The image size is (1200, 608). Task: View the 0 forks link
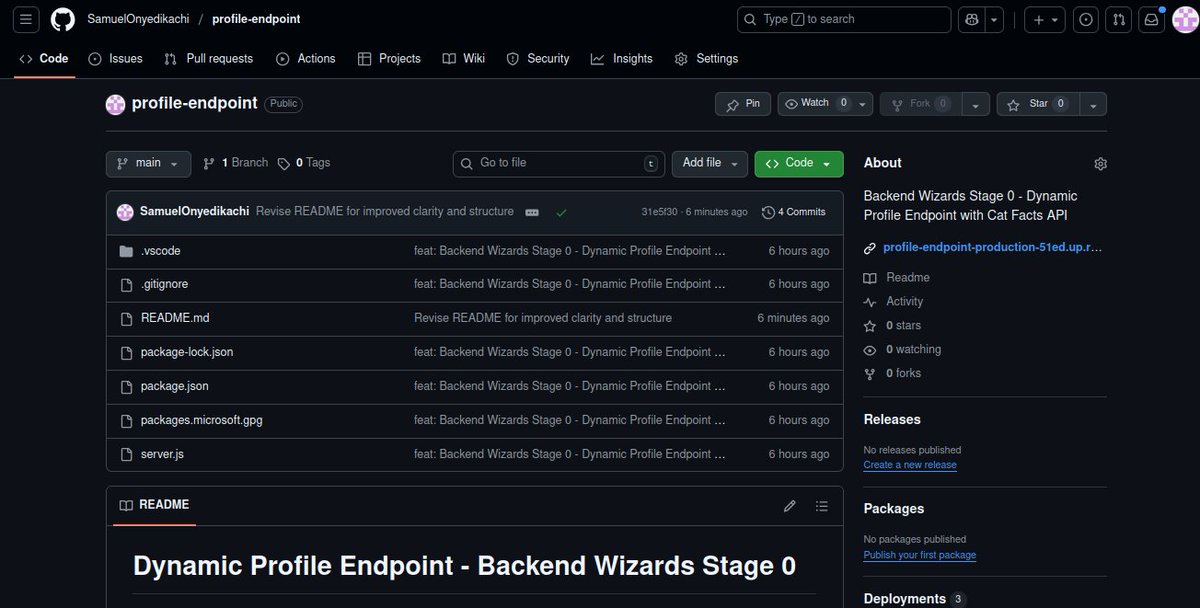click(x=893, y=373)
